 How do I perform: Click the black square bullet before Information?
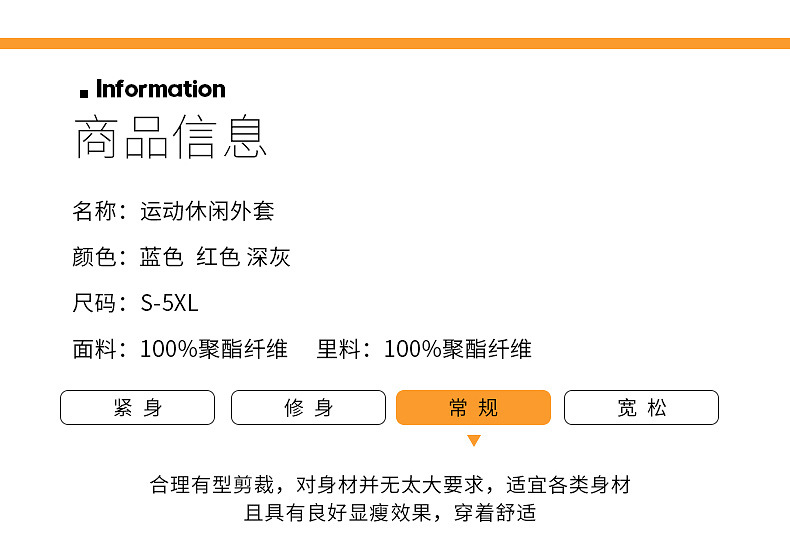[x=84, y=93]
